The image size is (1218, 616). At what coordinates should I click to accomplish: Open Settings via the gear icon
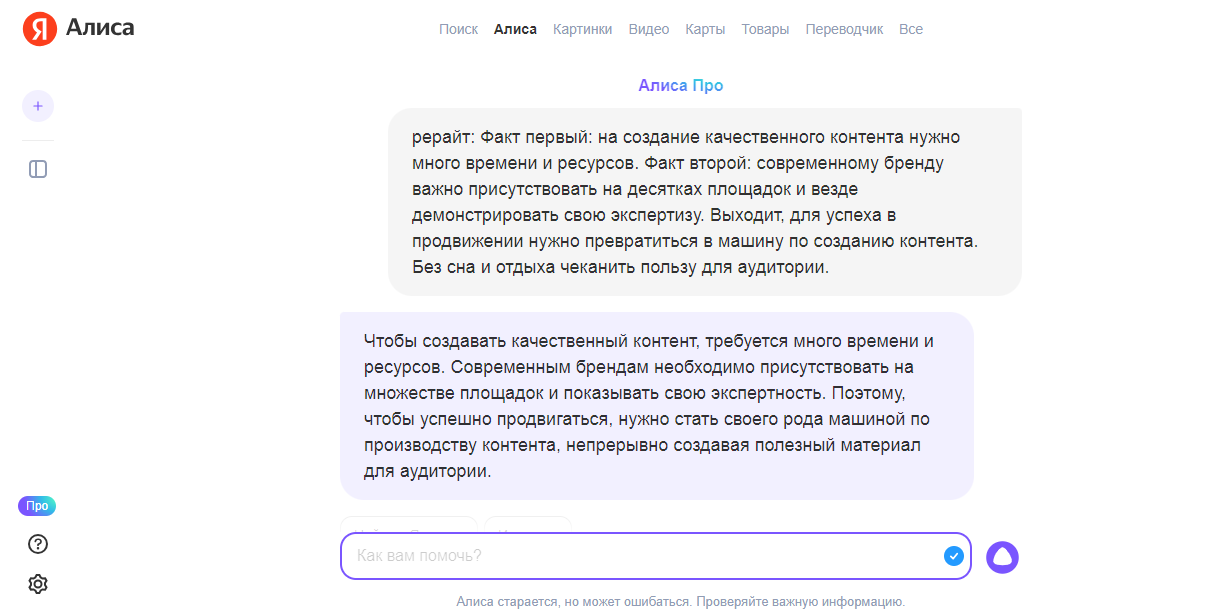37,583
